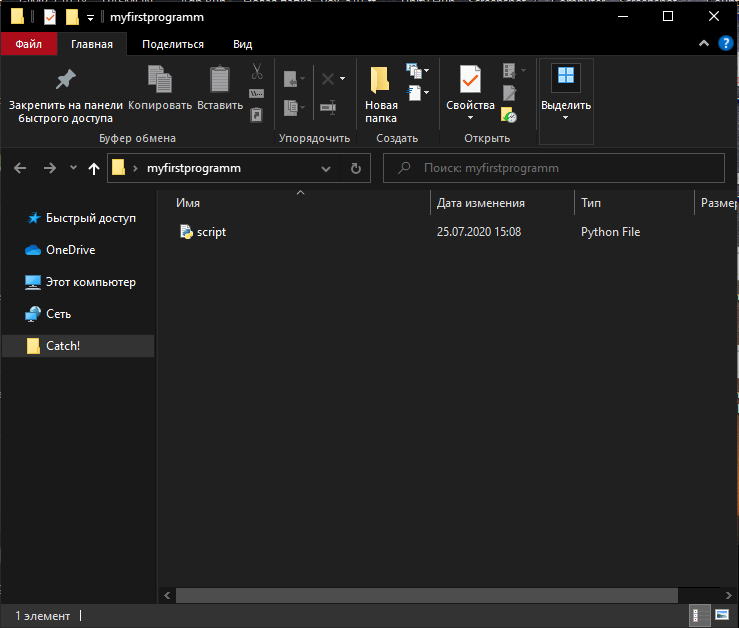This screenshot has height=628, width=739.
Task: Click the date 25.07.2020 15:08 cell
Action: coord(479,232)
